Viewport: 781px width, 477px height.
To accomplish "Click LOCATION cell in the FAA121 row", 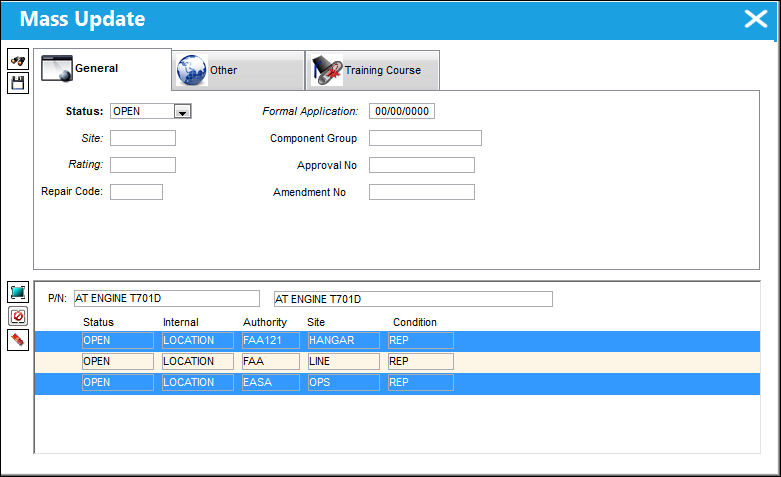I will point(198,341).
